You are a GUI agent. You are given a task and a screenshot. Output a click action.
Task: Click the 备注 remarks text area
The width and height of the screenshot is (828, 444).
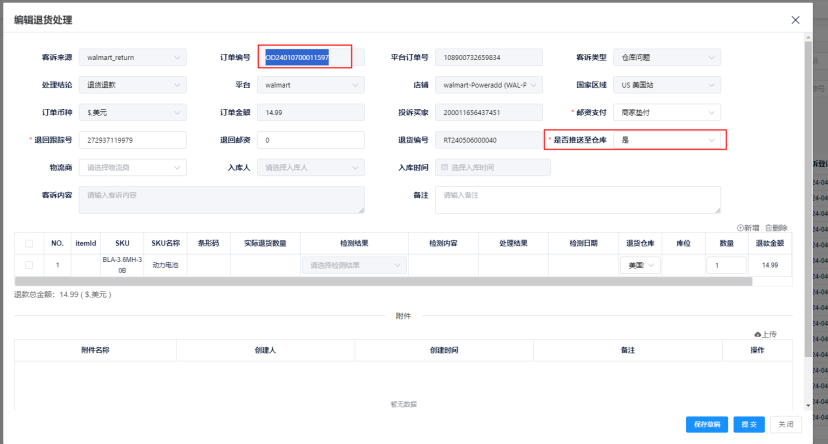[x=578, y=200]
